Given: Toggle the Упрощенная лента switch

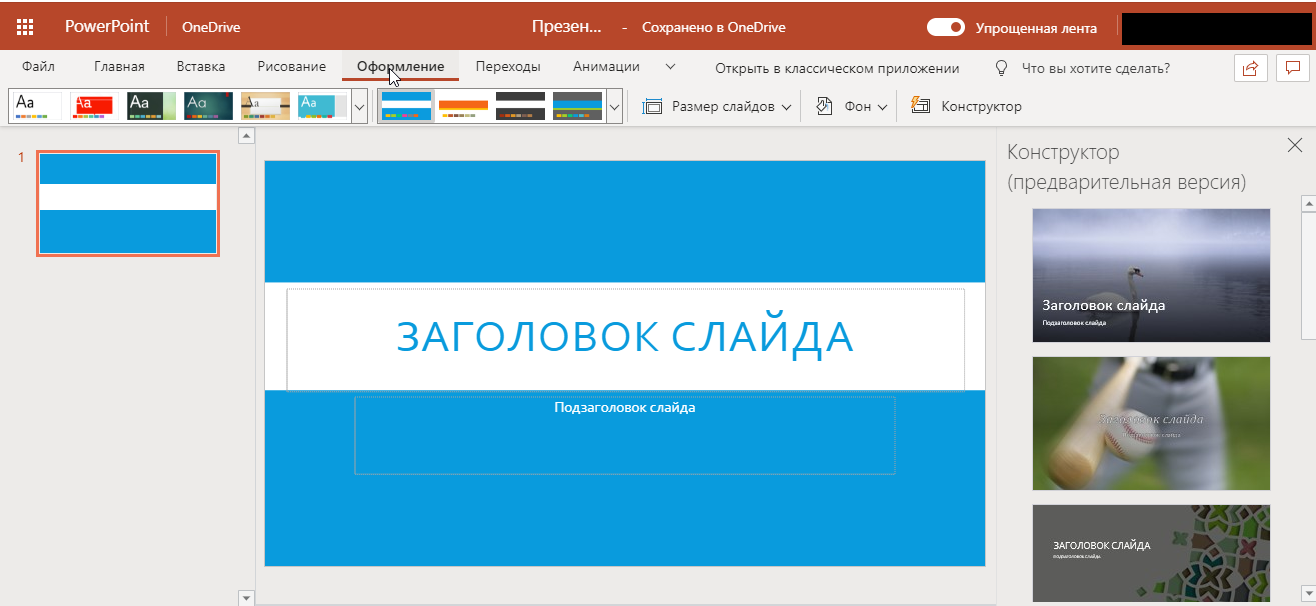Looking at the screenshot, I should click(945, 28).
